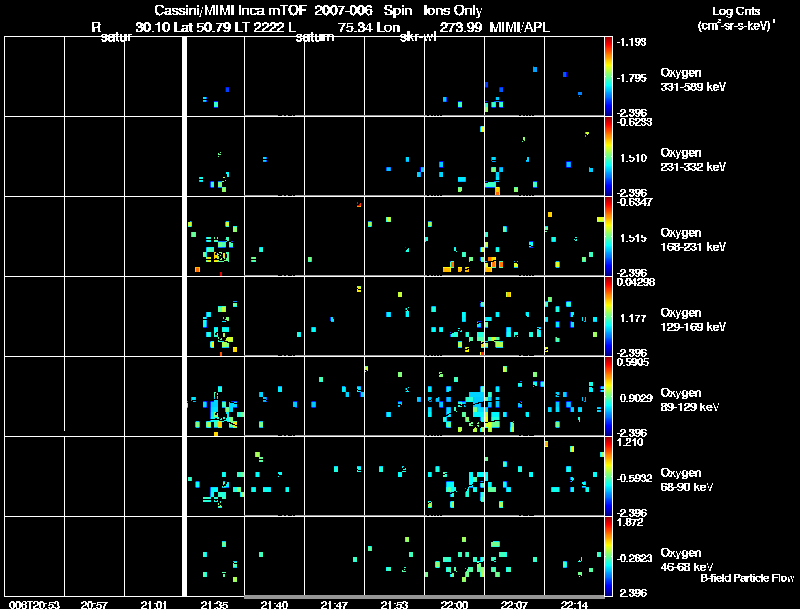The height and width of the screenshot is (609, 800).
Task: Click the Oxygen 331-589 keV row label
Action: coord(693,80)
